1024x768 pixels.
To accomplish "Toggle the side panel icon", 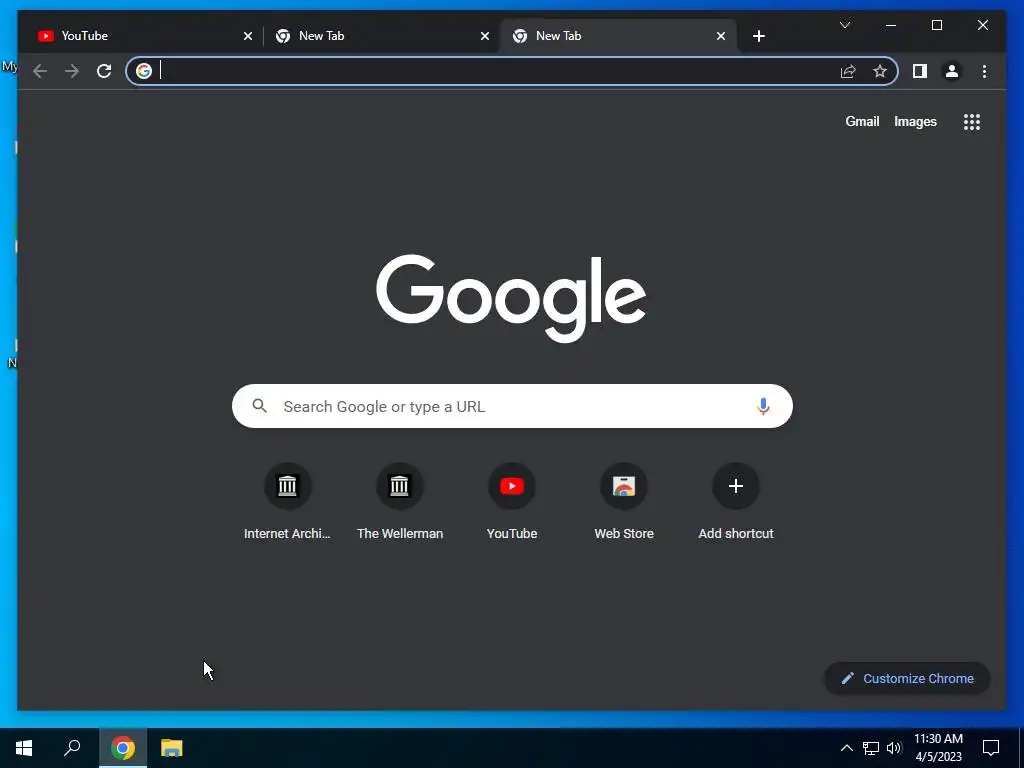I will pyautogui.click(x=920, y=71).
